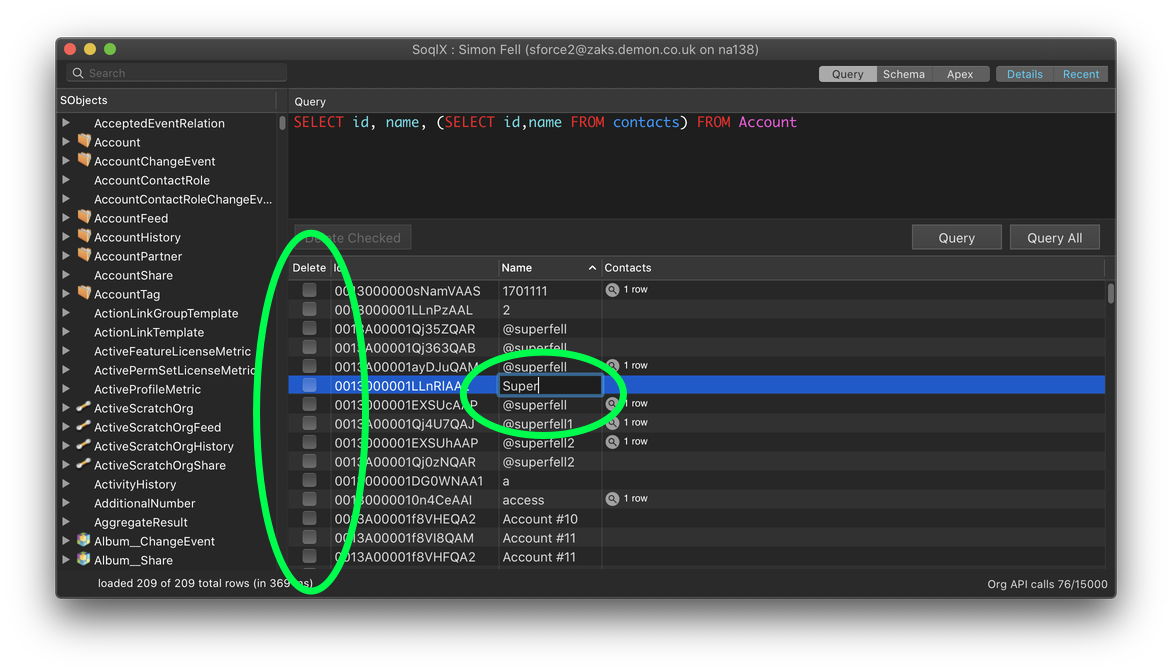Click the Name cell showing access
This screenshot has width=1172, height=672.
523,499
